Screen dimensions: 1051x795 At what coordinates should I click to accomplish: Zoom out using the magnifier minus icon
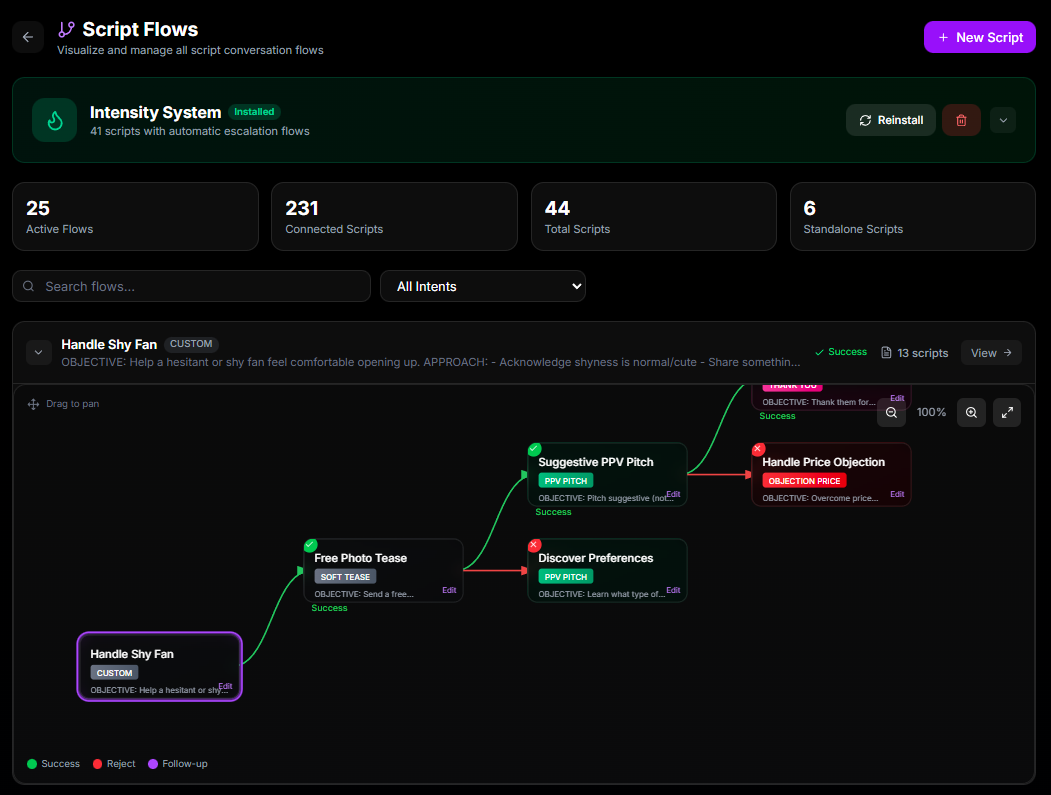[x=891, y=412]
